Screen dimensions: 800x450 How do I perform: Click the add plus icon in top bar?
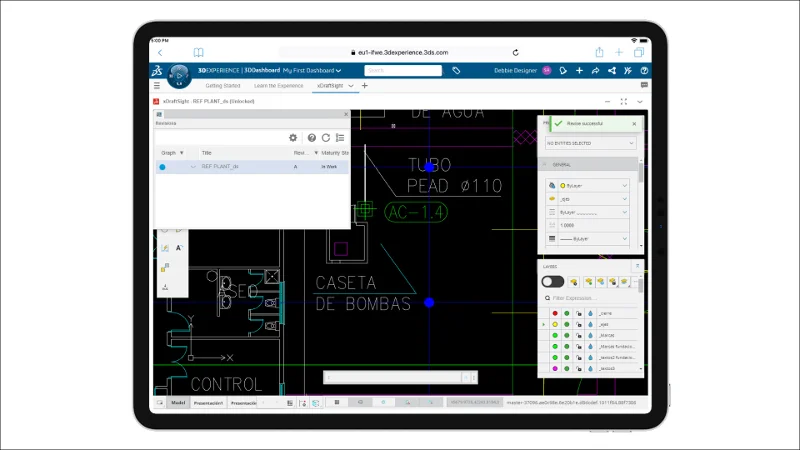[579, 70]
